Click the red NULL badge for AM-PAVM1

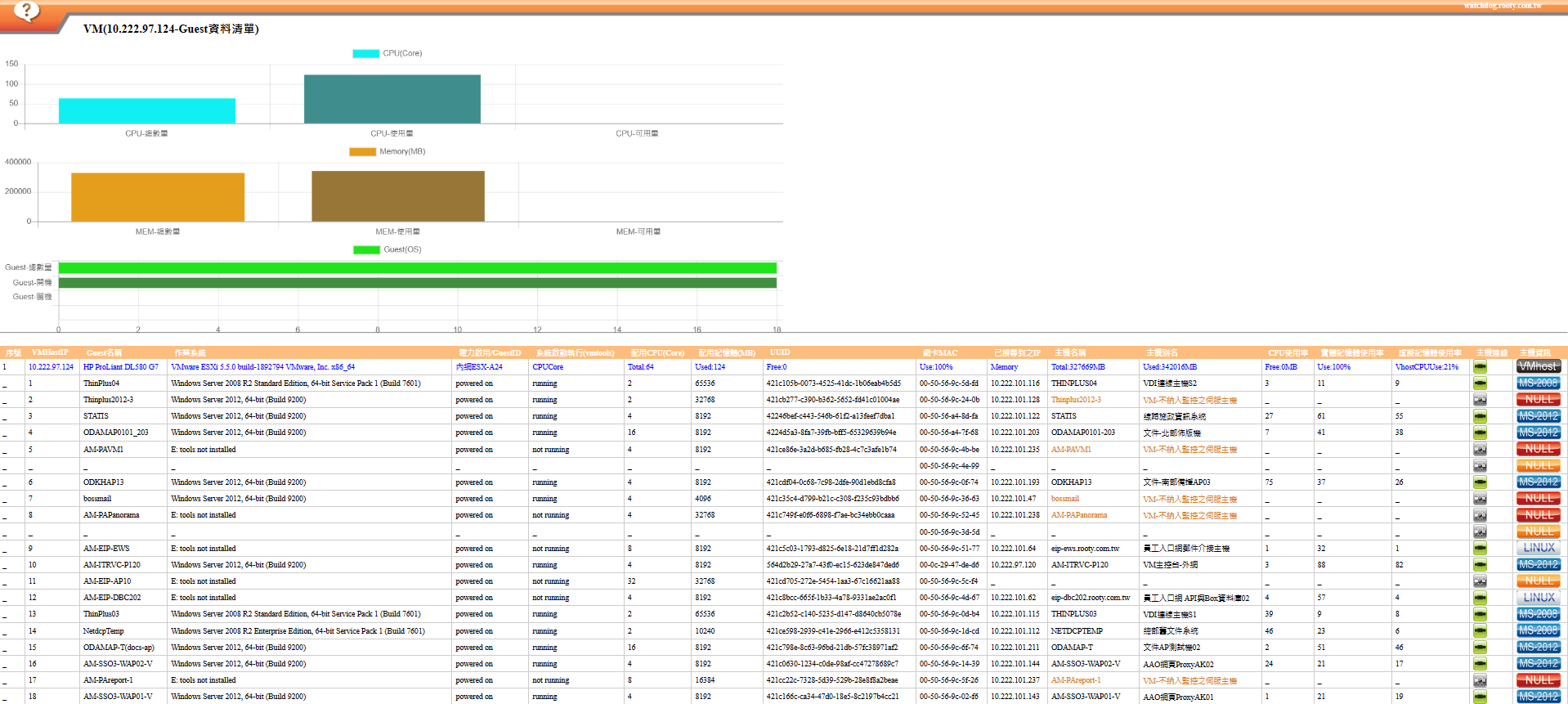(1538, 450)
